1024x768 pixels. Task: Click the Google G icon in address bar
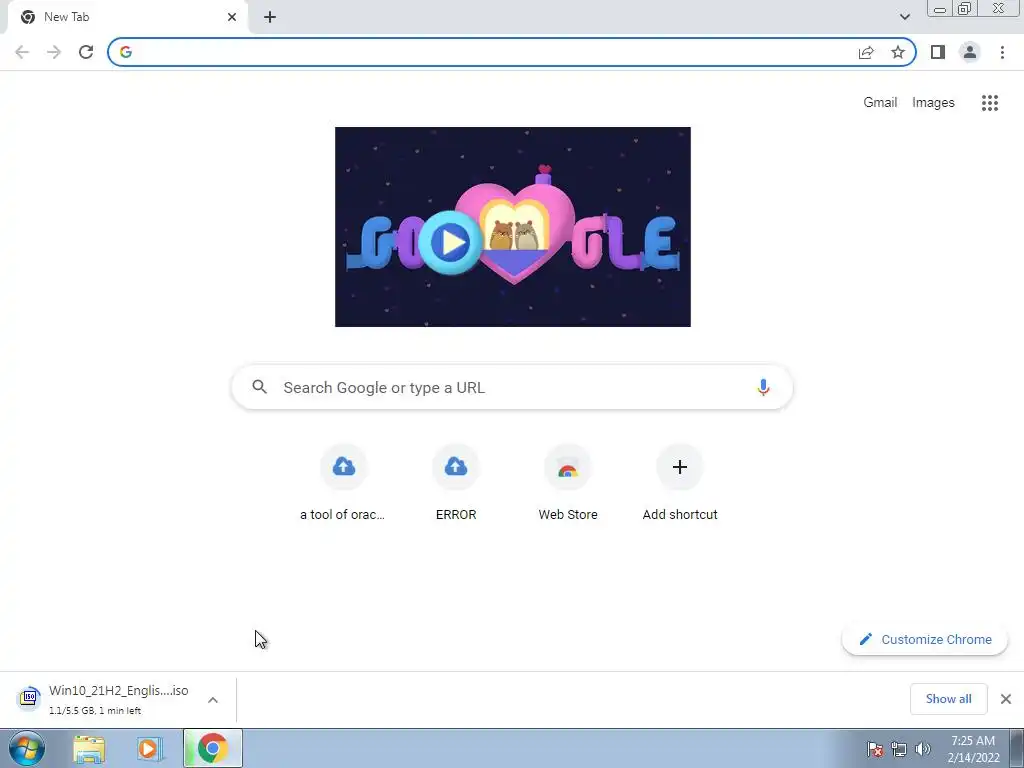[126, 52]
